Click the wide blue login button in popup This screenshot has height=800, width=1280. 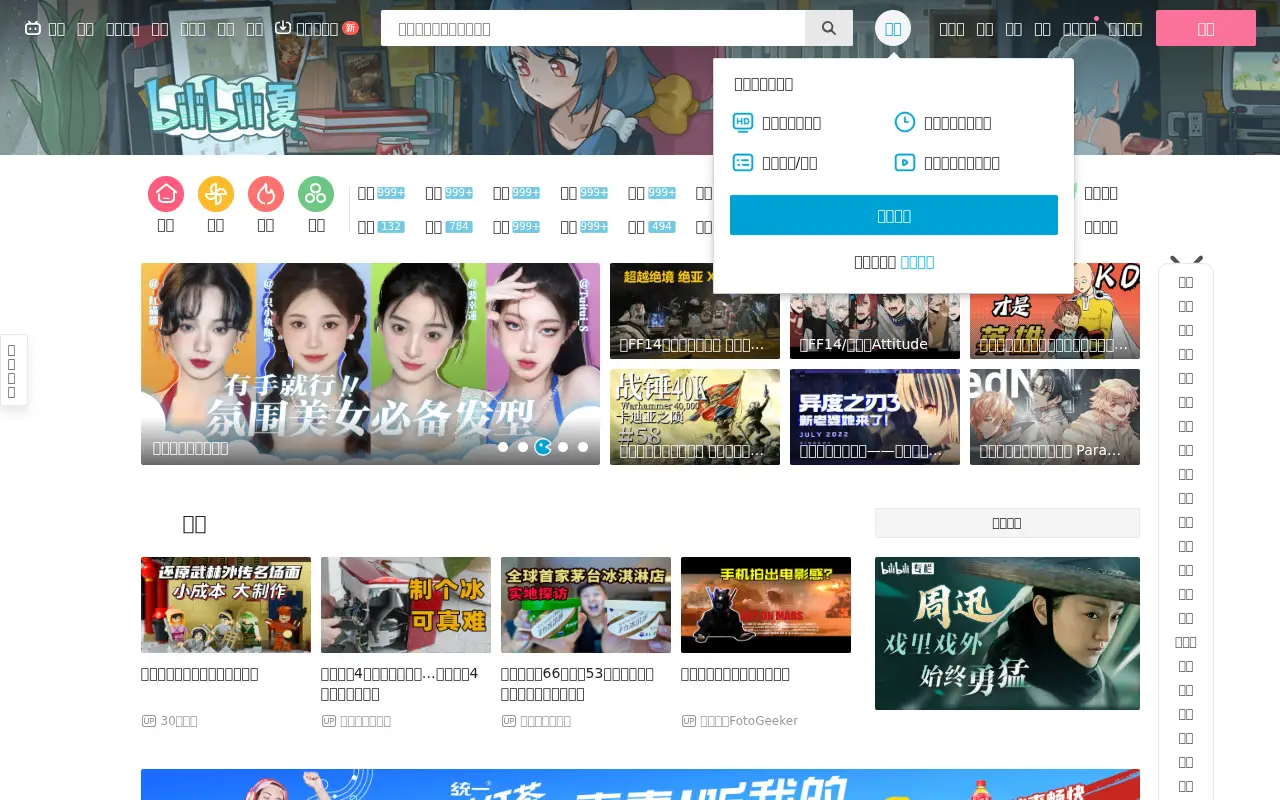tap(894, 215)
